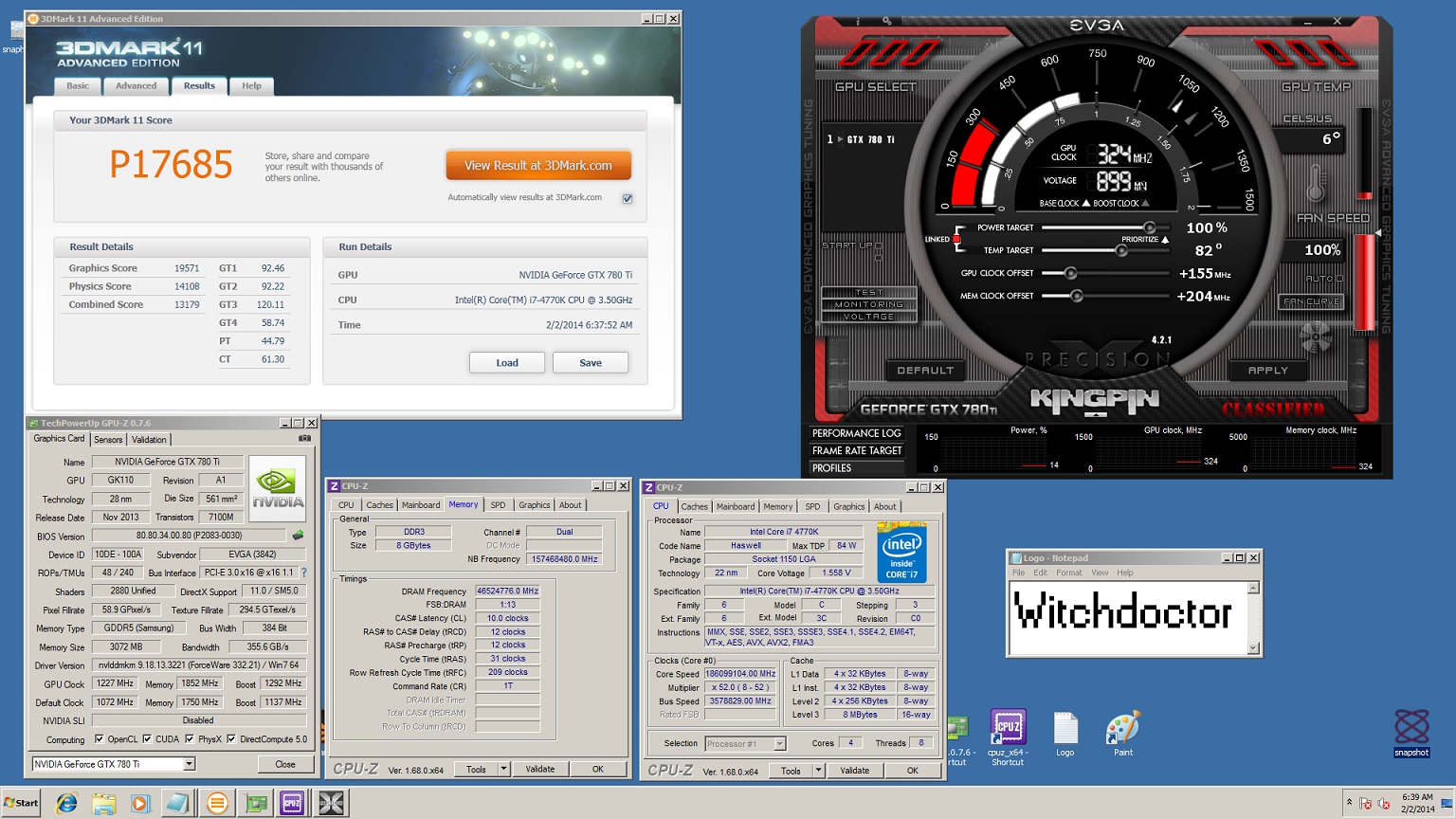Click the bus interface question mark icon
1456x819 pixels.
click(x=303, y=573)
